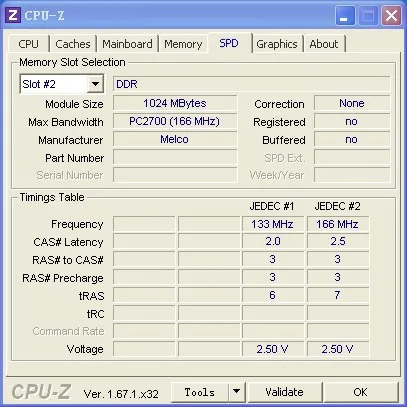
Task: Go to the Mainboard tab
Action: pyautogui.click(x=127, y=44)
